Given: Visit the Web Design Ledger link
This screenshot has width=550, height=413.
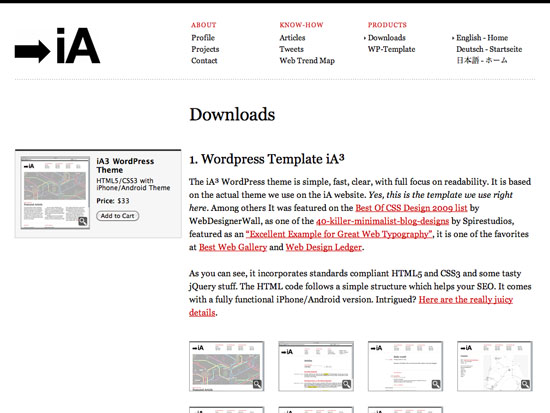Looking at the screenshot, I should [x=323, y=247].
